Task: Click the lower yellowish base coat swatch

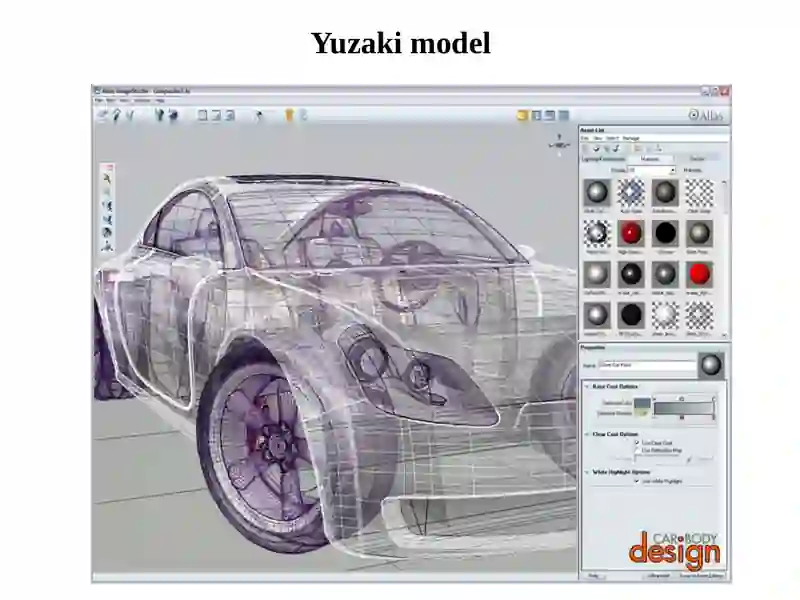Action: coord(642,413)
